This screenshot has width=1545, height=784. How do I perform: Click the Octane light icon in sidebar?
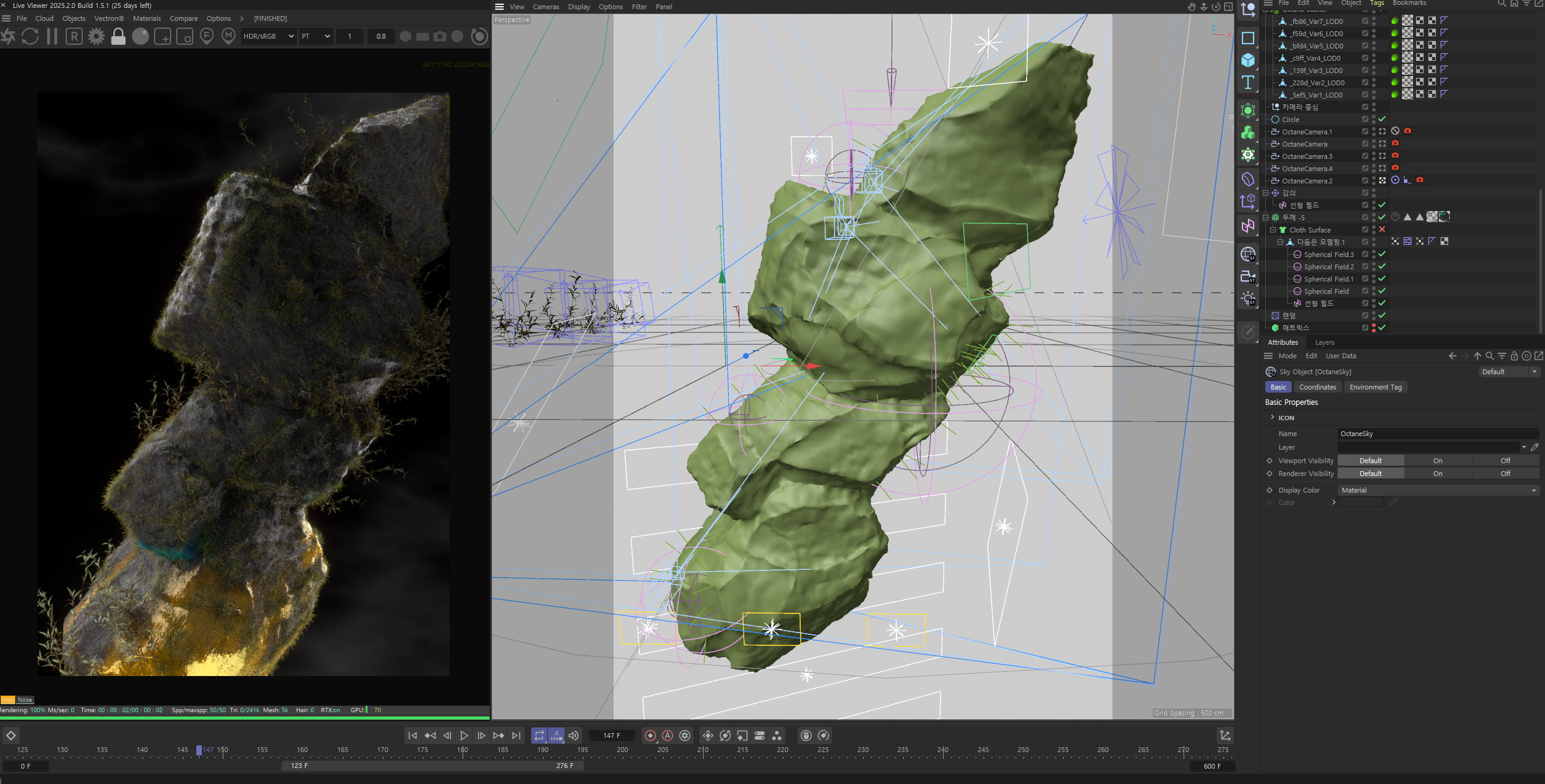(x=1247, y=299)
